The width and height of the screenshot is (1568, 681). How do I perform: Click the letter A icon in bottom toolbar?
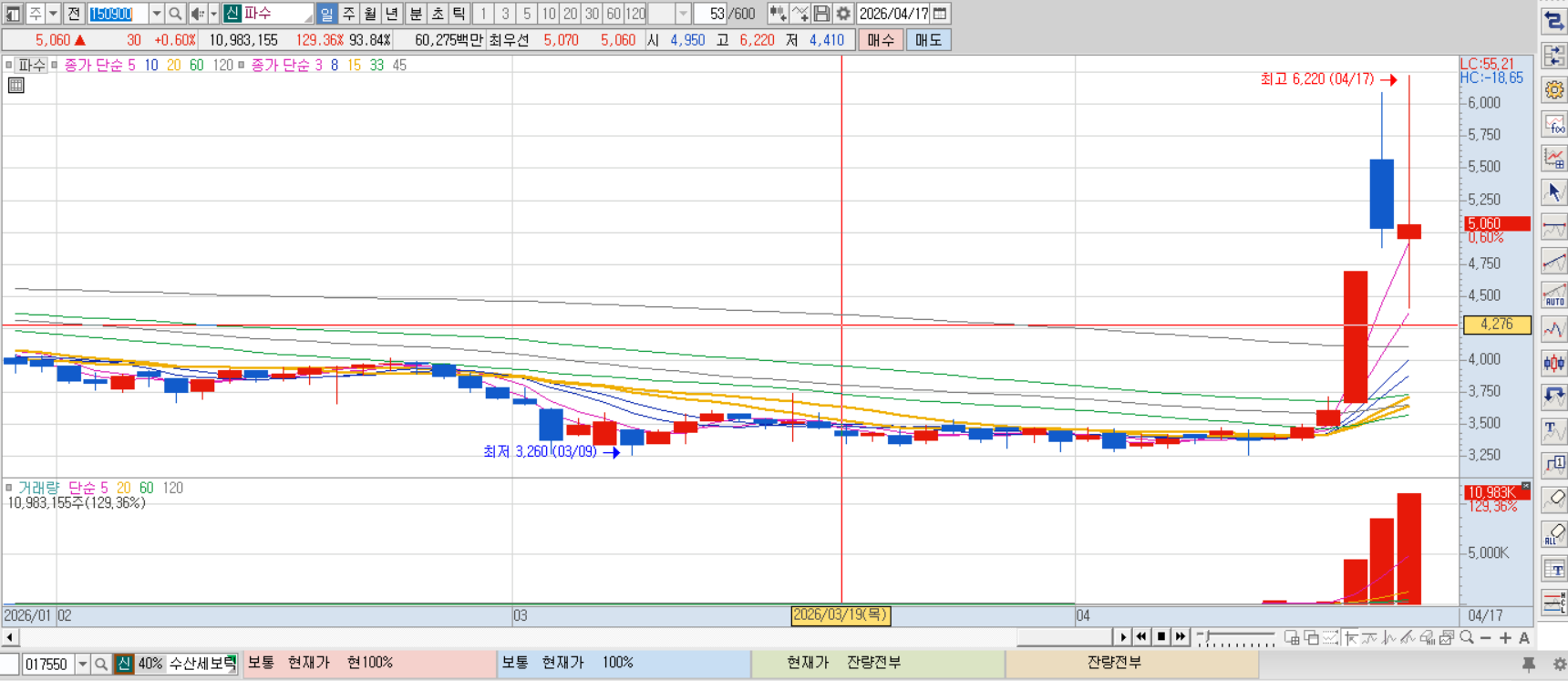pyautogui.click(x=1524, y=638)
